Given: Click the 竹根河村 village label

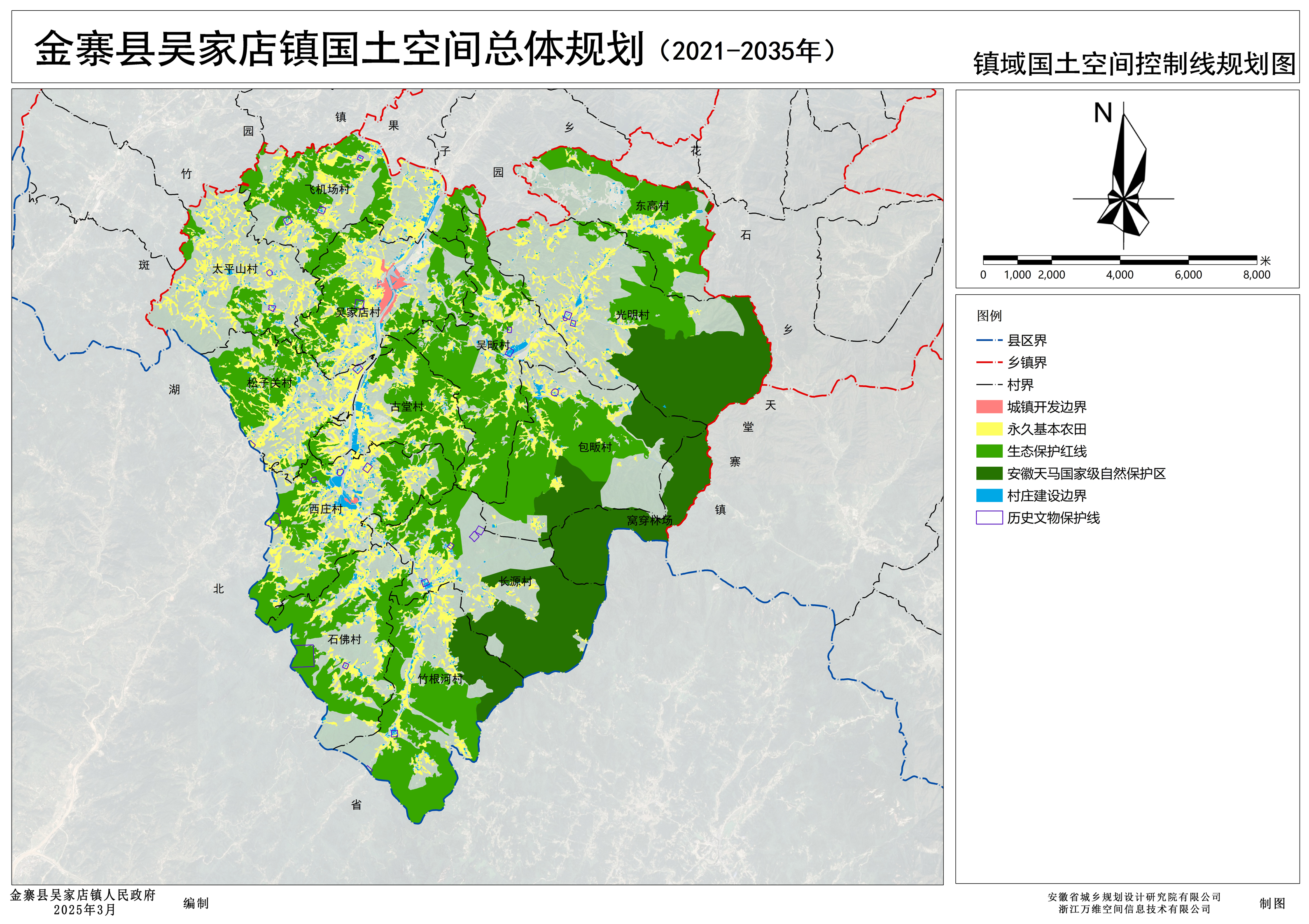Looking at the screenshot, I should 440,679.
